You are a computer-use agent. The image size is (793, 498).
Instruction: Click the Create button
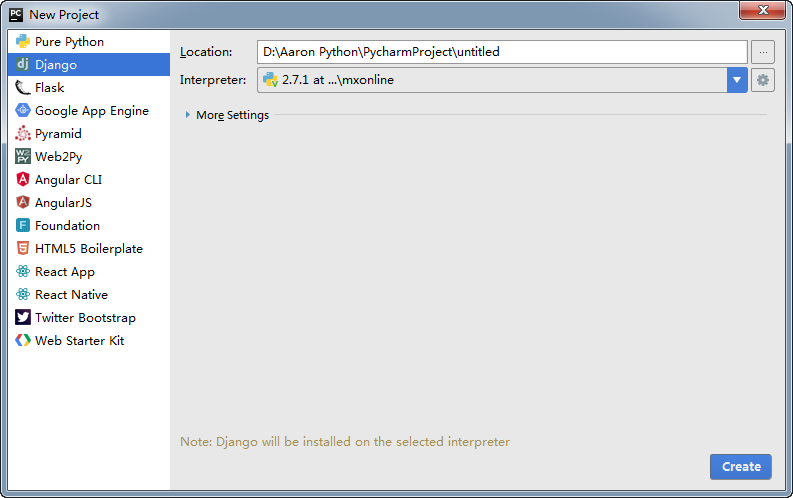[x=740, y=467]
